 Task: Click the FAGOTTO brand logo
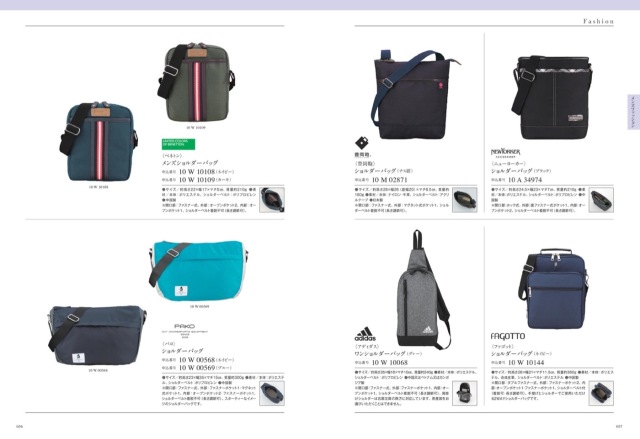coord(508,336)
